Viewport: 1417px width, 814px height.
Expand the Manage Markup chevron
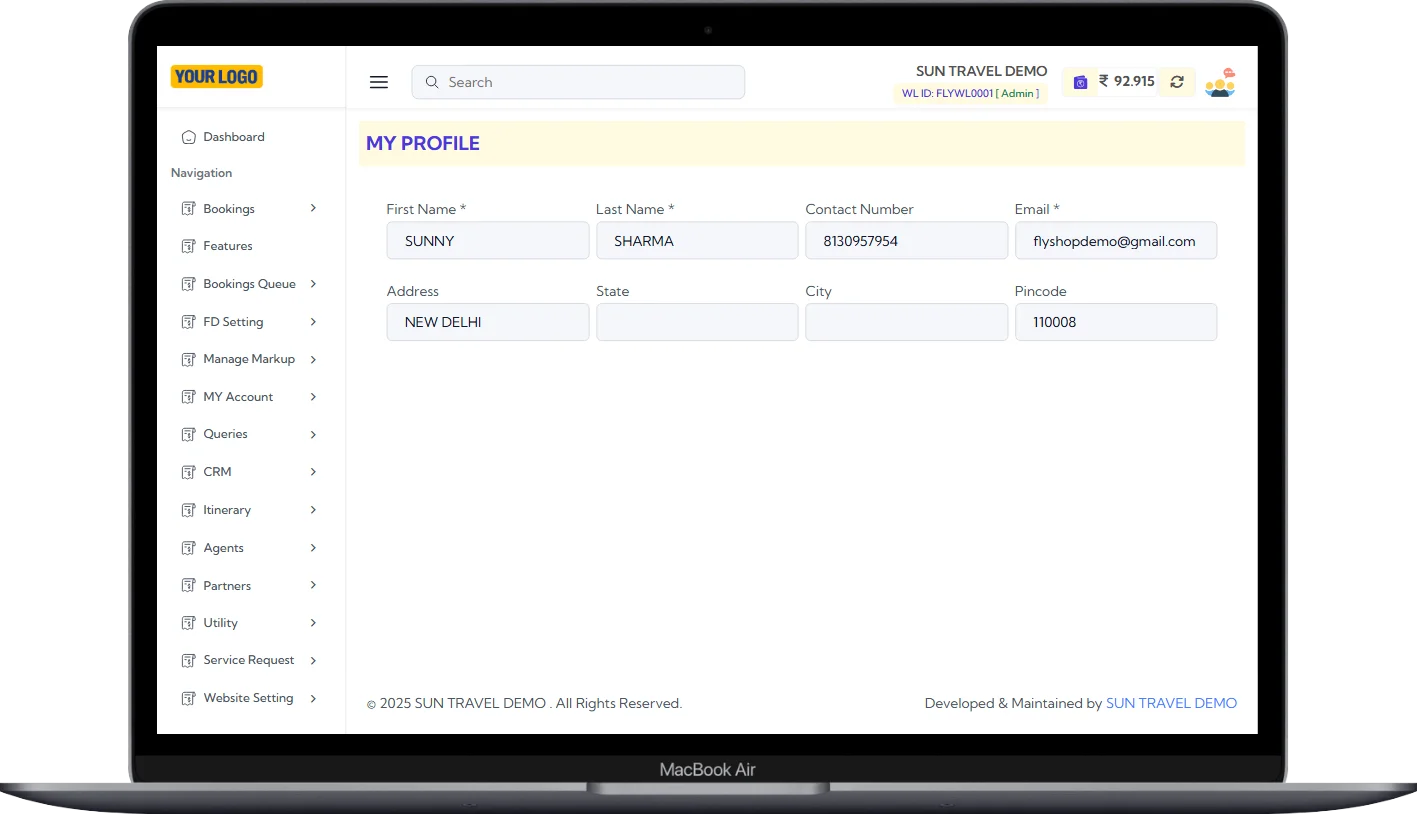(313, 359)
